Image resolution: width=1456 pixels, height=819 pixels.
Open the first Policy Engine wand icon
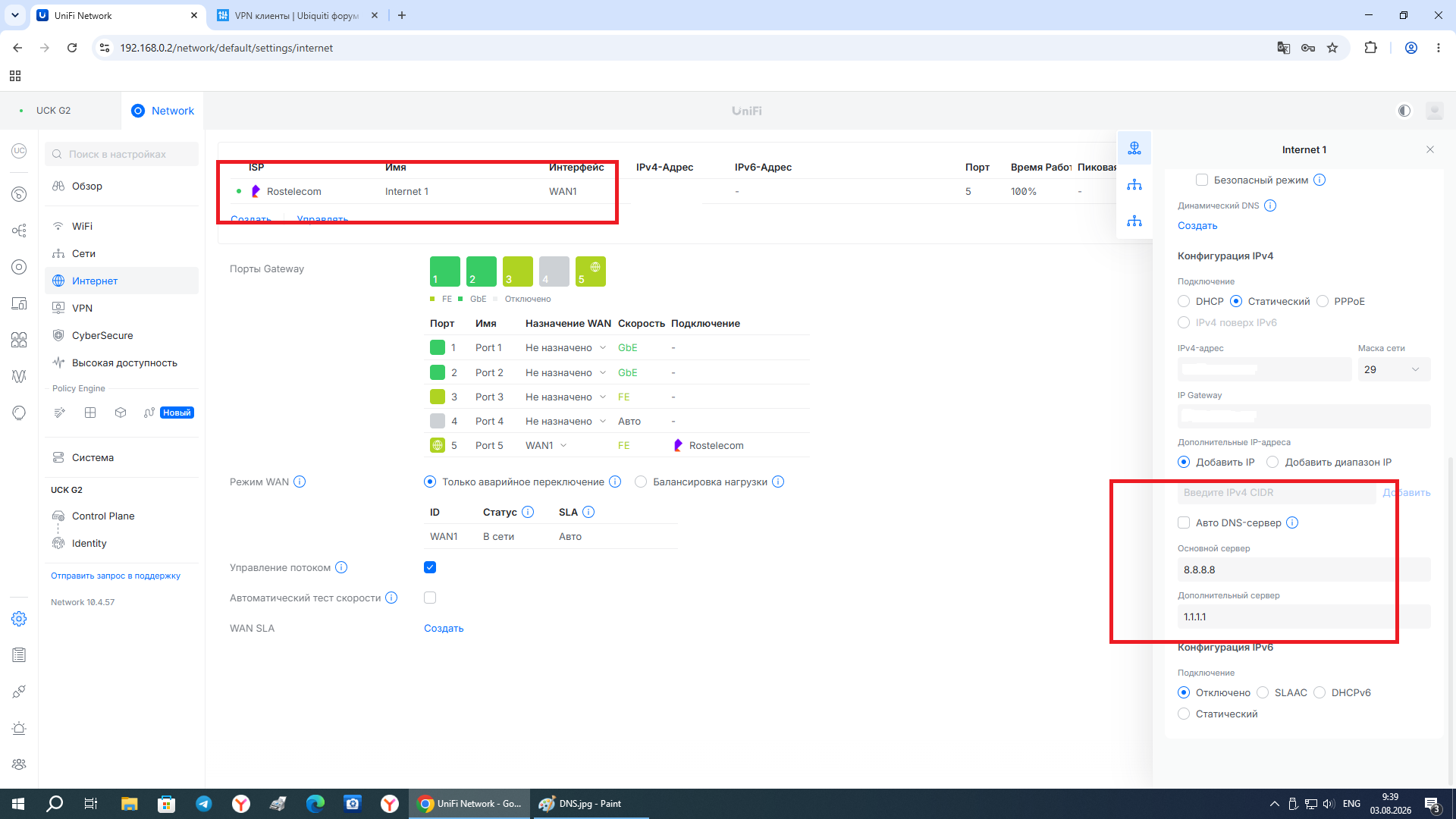(60, 413)
